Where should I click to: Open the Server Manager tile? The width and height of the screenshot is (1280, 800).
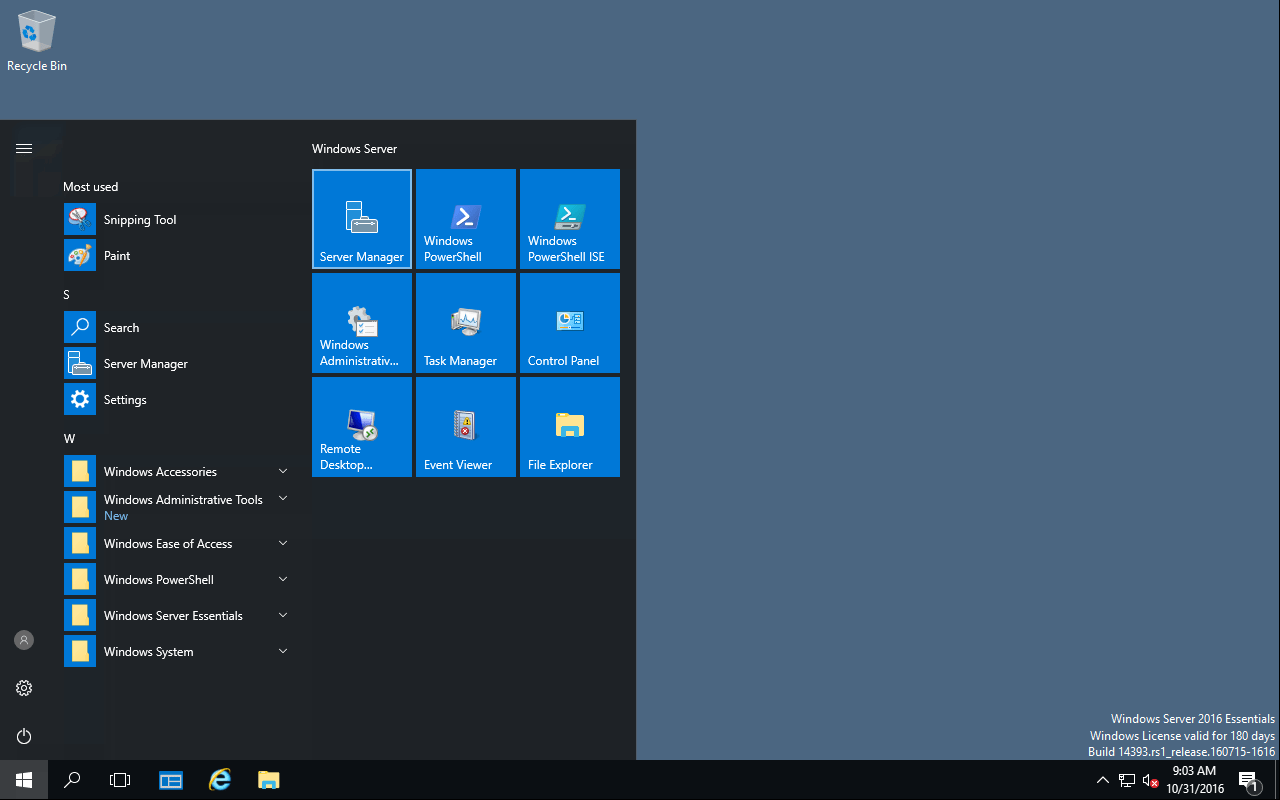[362, 219]
